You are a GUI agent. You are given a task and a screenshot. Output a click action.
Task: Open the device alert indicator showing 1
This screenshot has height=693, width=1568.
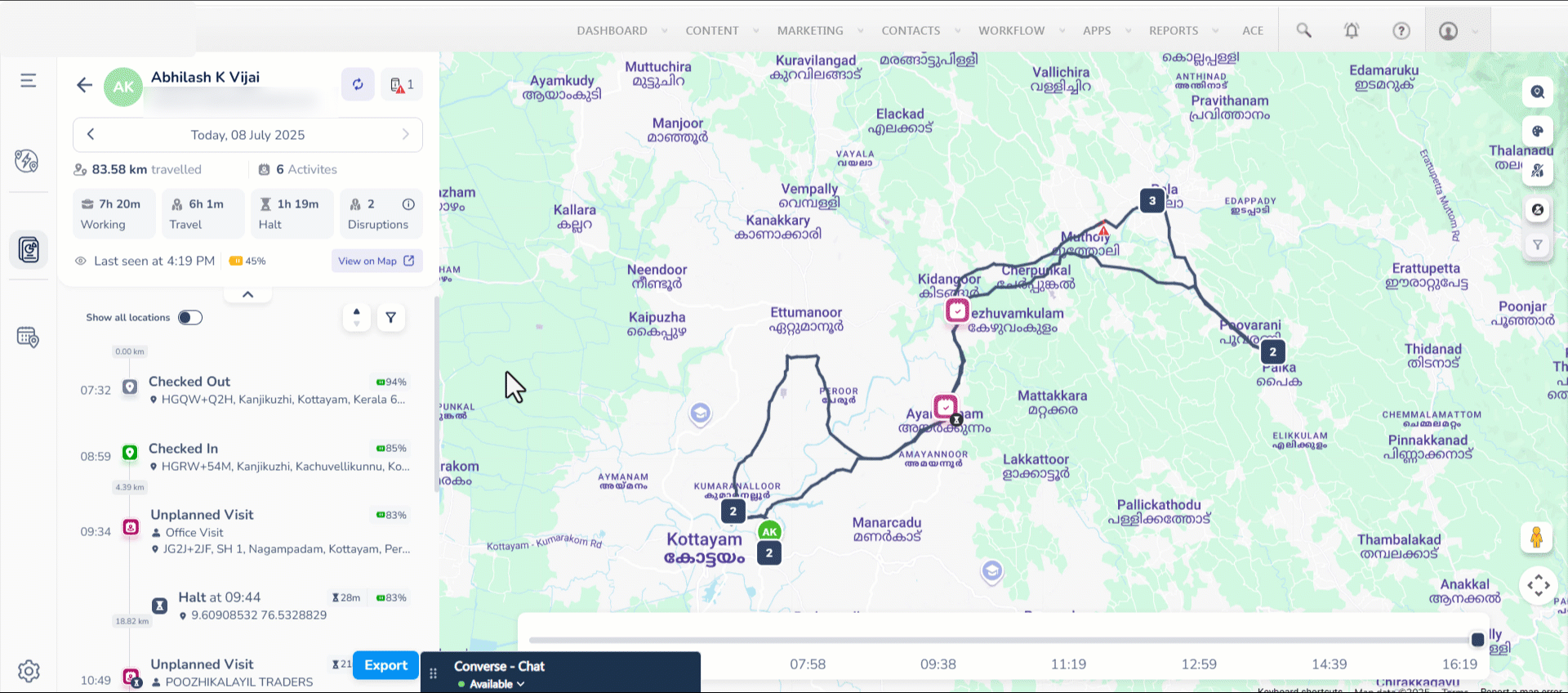tap(402, 84)
